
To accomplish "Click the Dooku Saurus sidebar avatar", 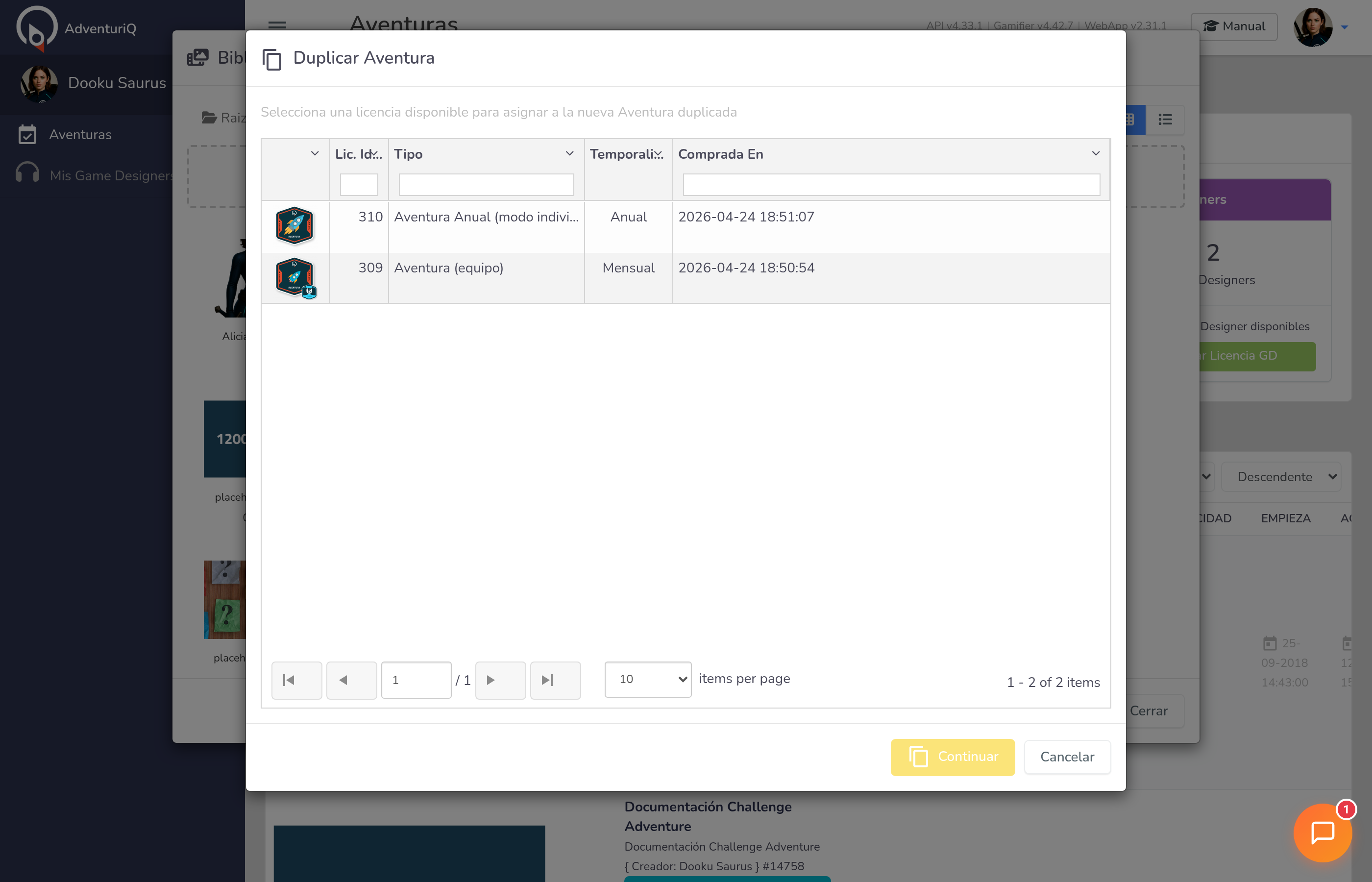I will (x=39, y=84).
